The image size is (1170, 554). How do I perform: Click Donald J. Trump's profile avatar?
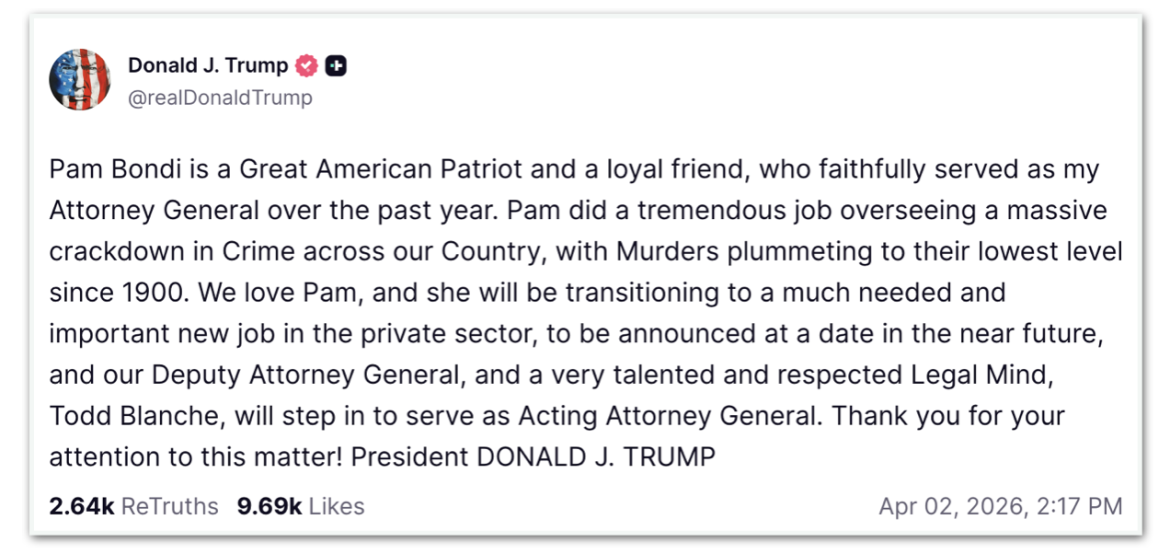pyautogui.click(x=79, y=79)
